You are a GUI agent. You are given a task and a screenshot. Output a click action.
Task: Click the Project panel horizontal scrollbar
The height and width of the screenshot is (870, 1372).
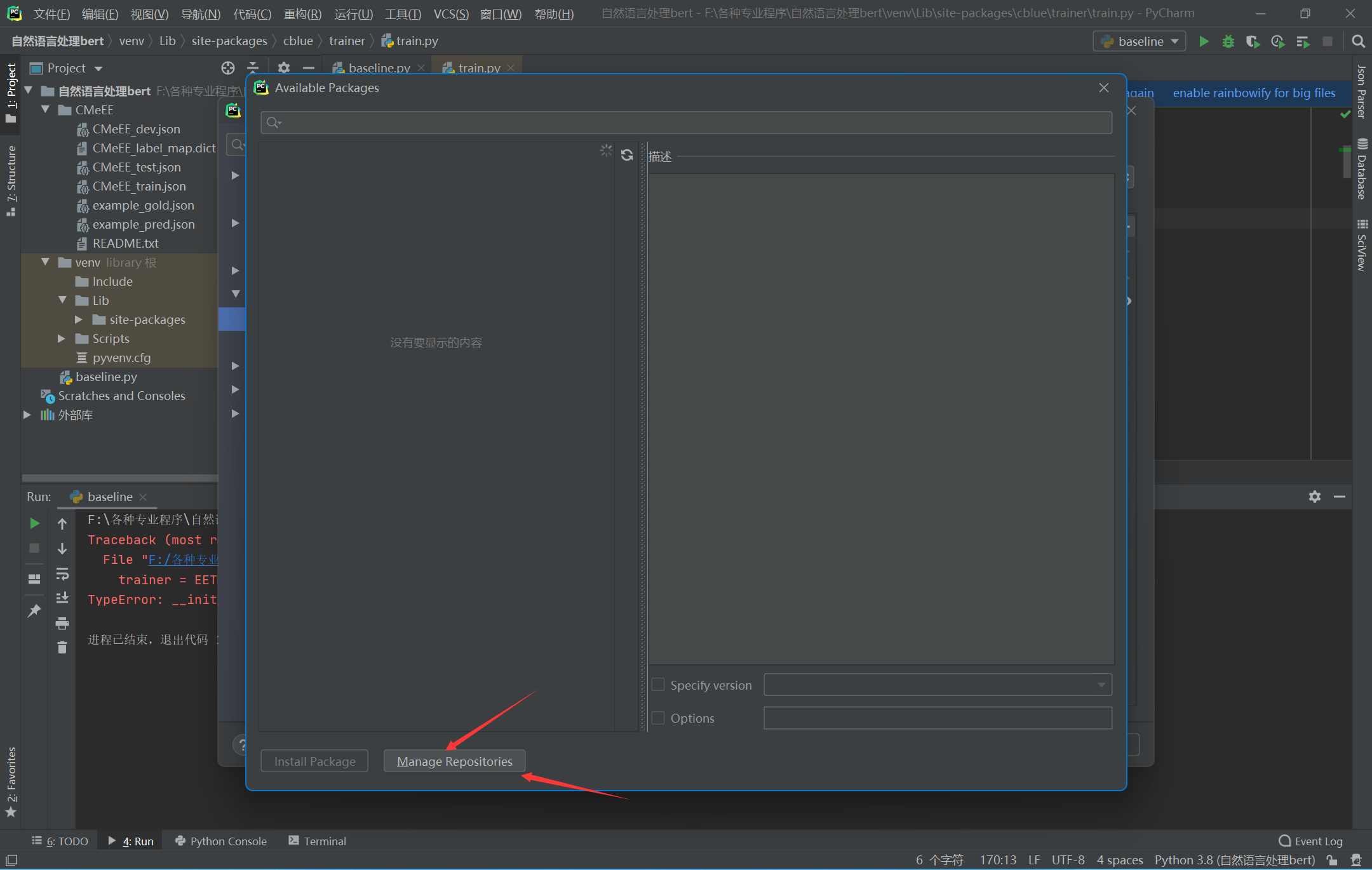[119, 478]
